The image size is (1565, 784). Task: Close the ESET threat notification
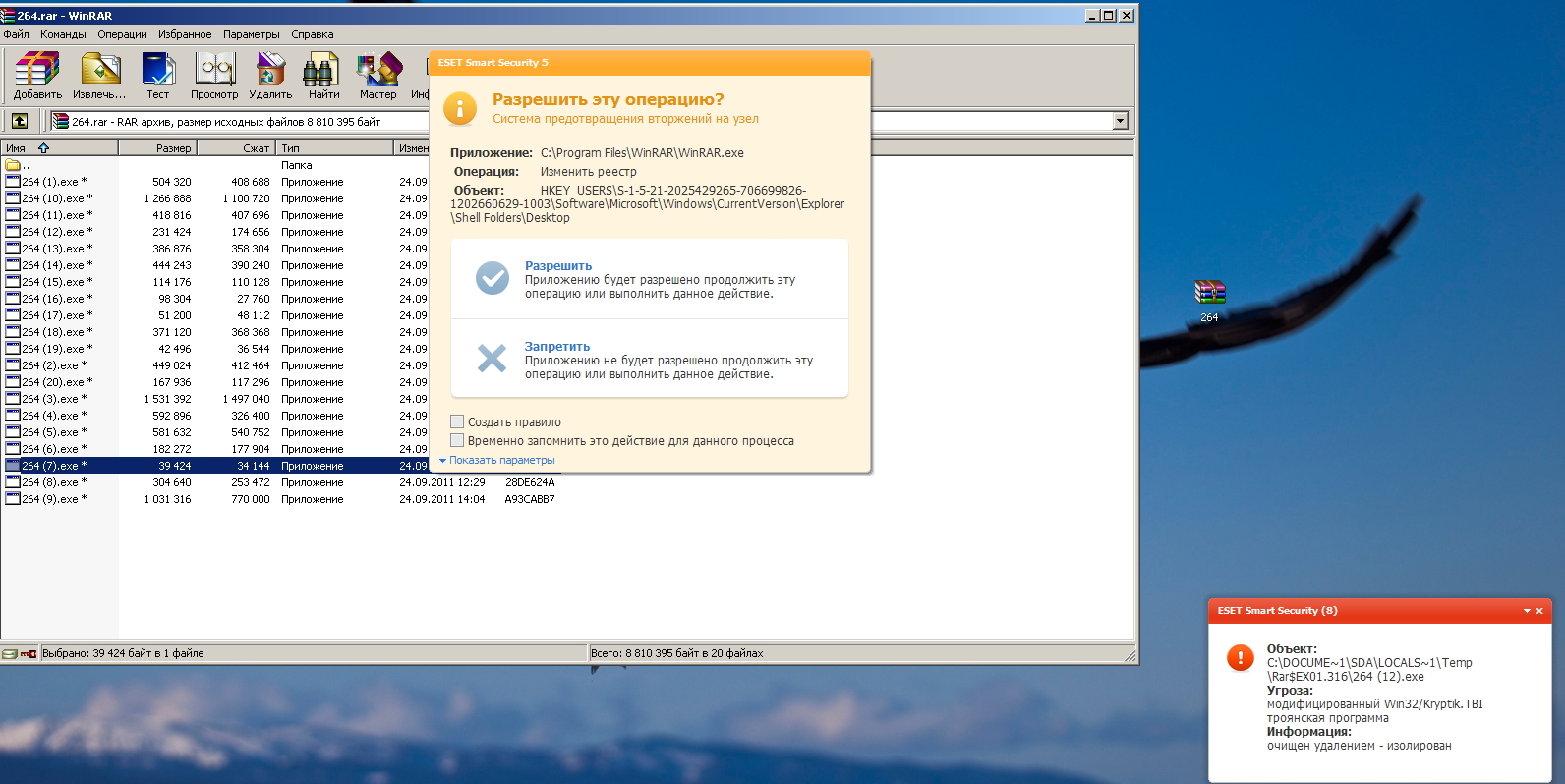click(x=1539, y=611)
